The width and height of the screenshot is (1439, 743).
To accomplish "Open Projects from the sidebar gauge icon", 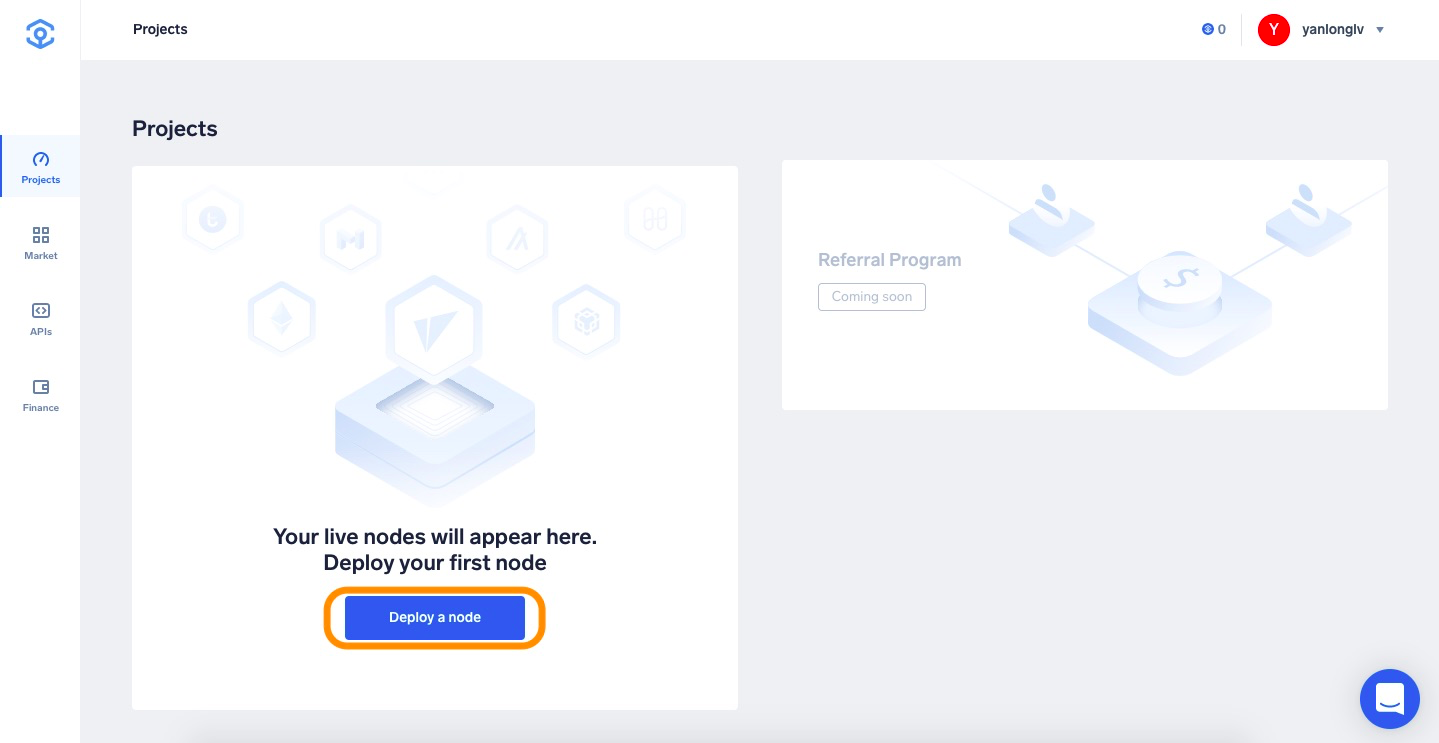I will coord(41,159).
